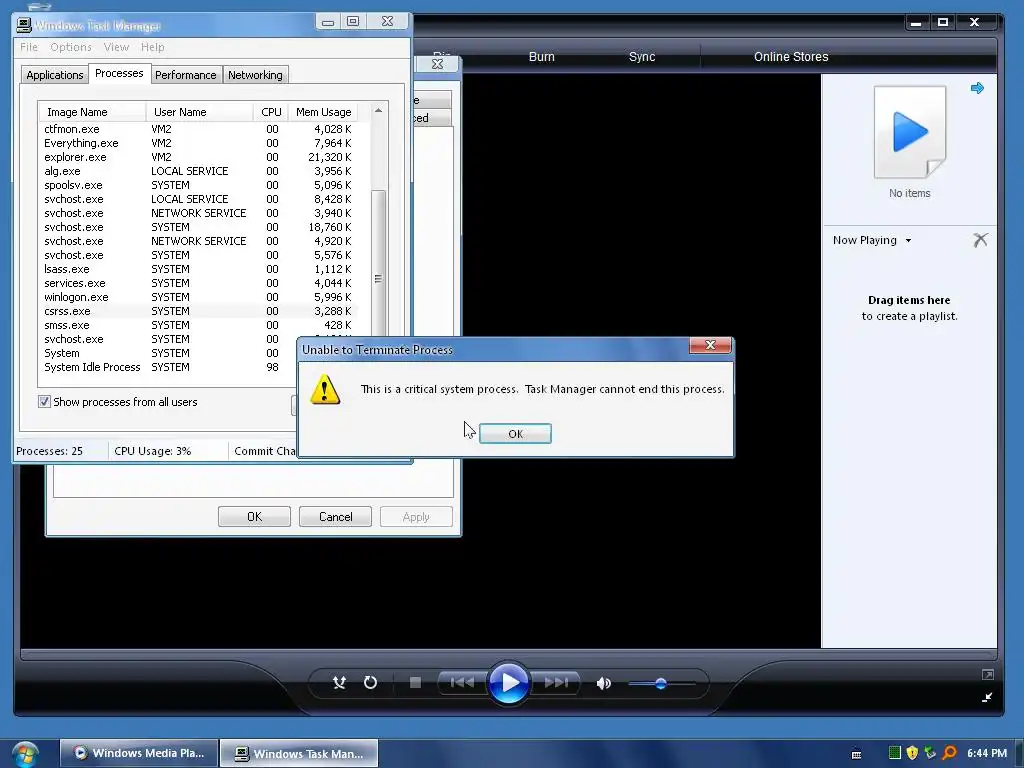
Task: Toggle repeat in Media Player
Action: point(370,683)
